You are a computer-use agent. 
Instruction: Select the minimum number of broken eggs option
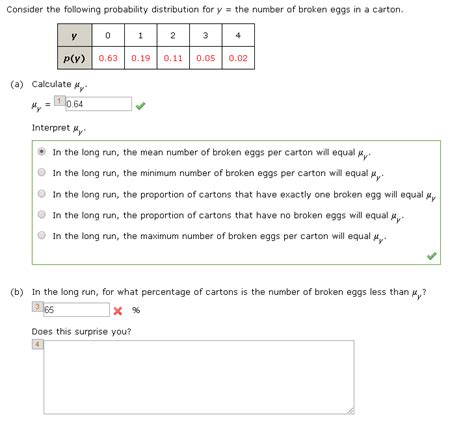(42, 172)
